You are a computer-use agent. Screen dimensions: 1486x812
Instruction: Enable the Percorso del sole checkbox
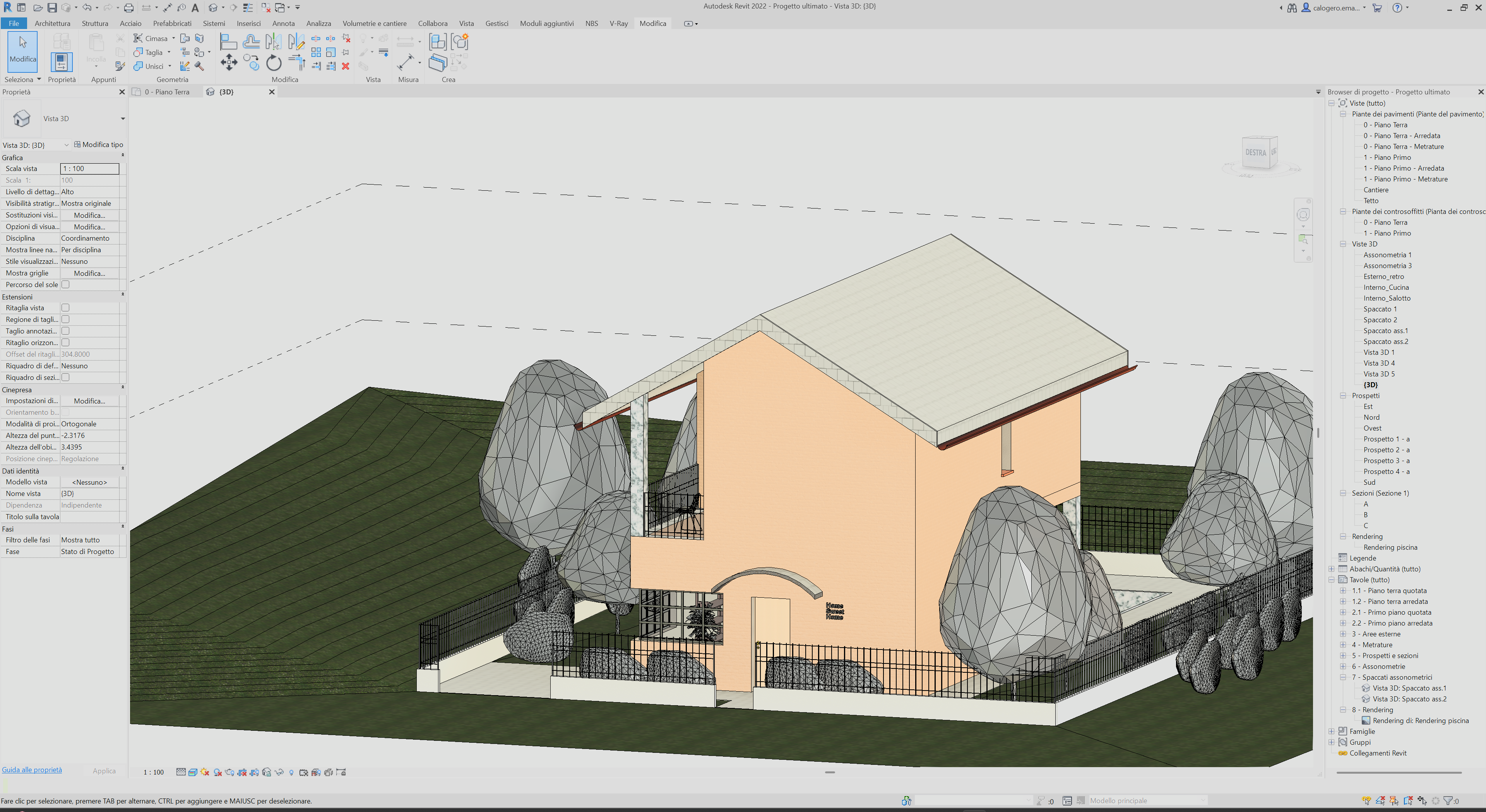click(66, 284)
